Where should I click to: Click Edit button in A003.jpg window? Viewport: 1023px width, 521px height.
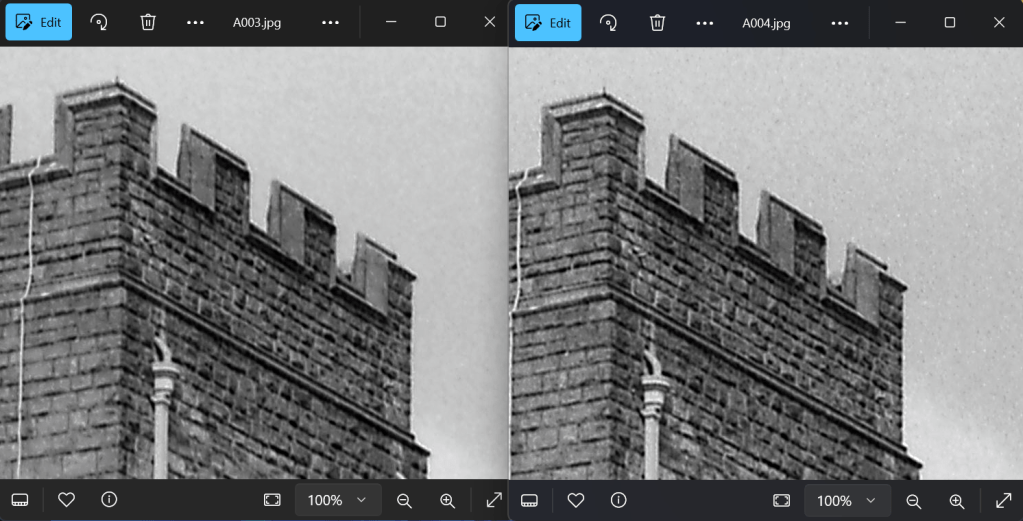39,22
